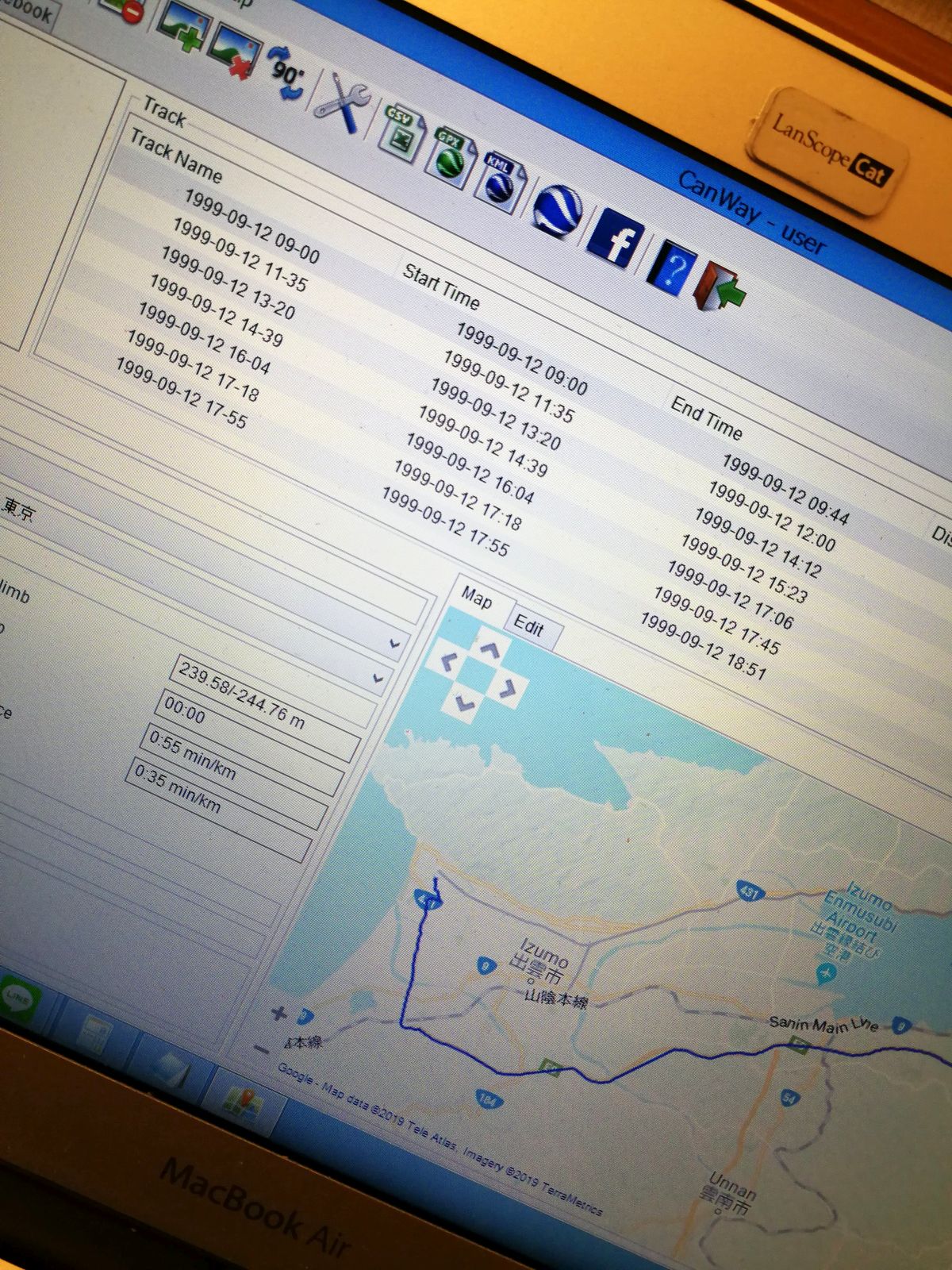Click end time 1999-09-12 17:45 cell
This screenshot has width=952, height=1270.
(x=716, y=621)
